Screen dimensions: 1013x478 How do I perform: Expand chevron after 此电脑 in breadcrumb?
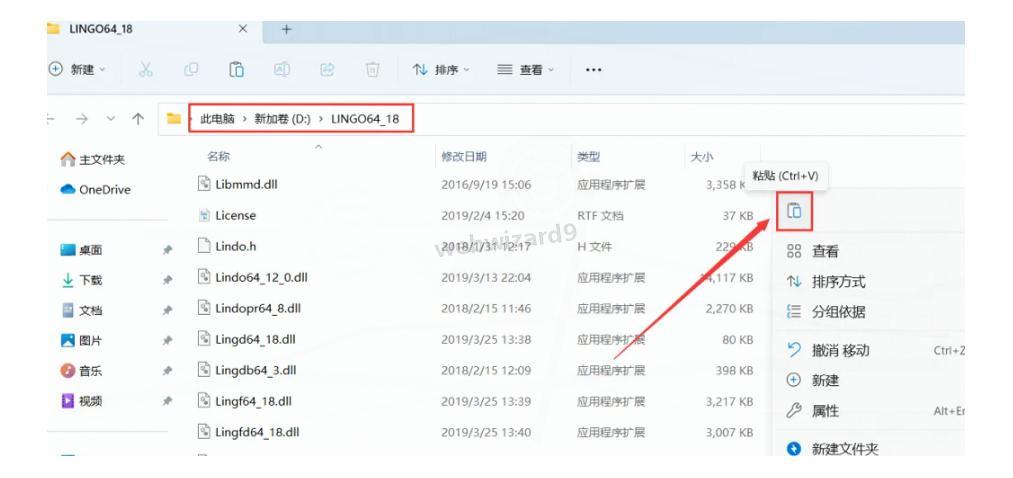245,120
